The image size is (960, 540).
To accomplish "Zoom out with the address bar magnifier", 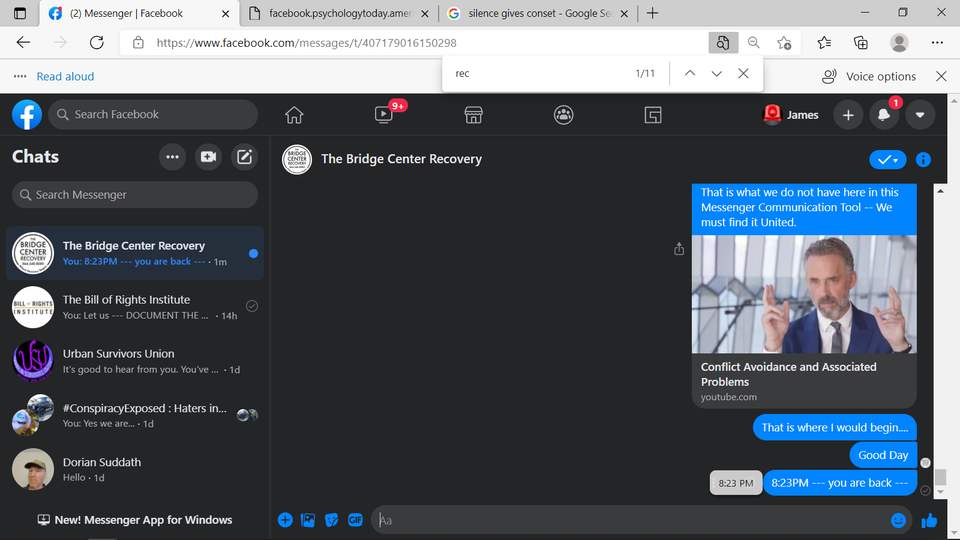I will [x=754, y=43].
